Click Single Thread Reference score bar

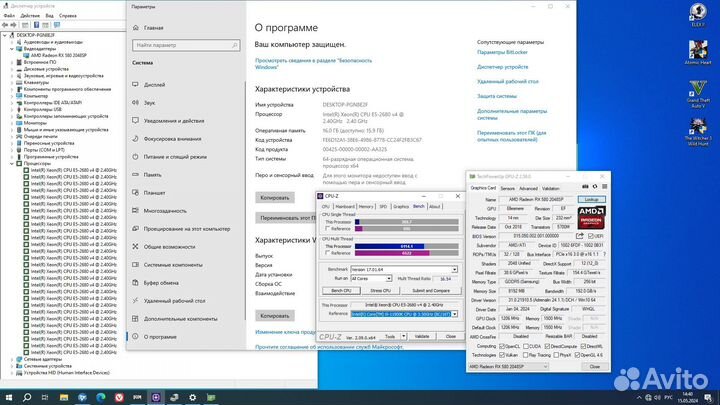tap(406, 228)
